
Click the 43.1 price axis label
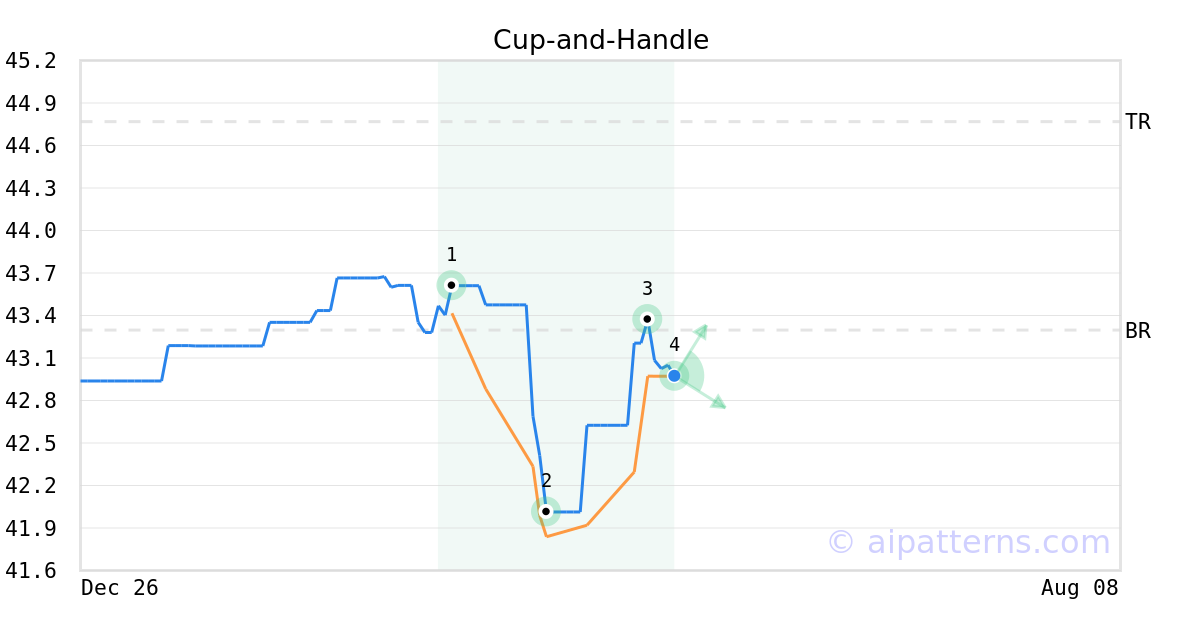[x=30, y=358]
